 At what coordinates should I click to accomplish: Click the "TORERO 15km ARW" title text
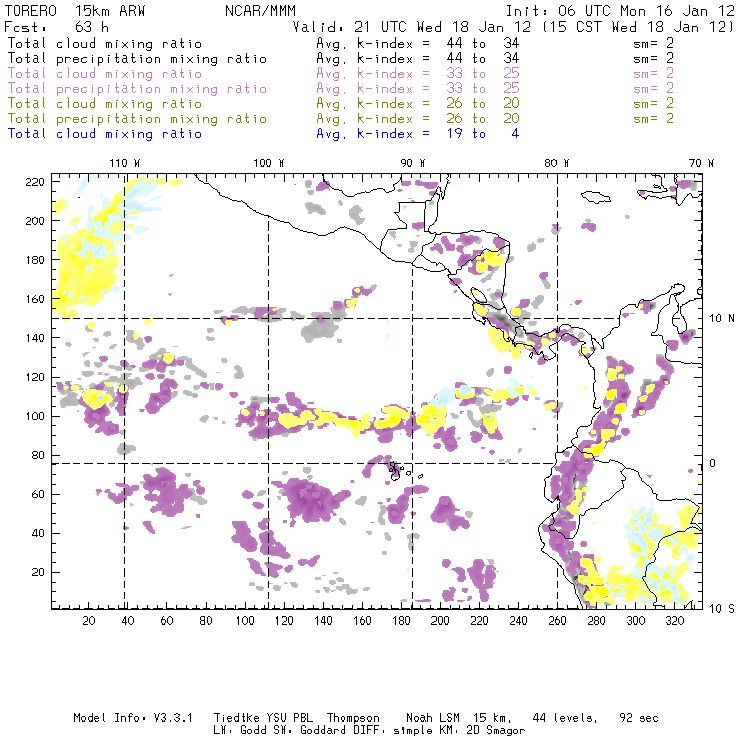[x=75, y=11]
